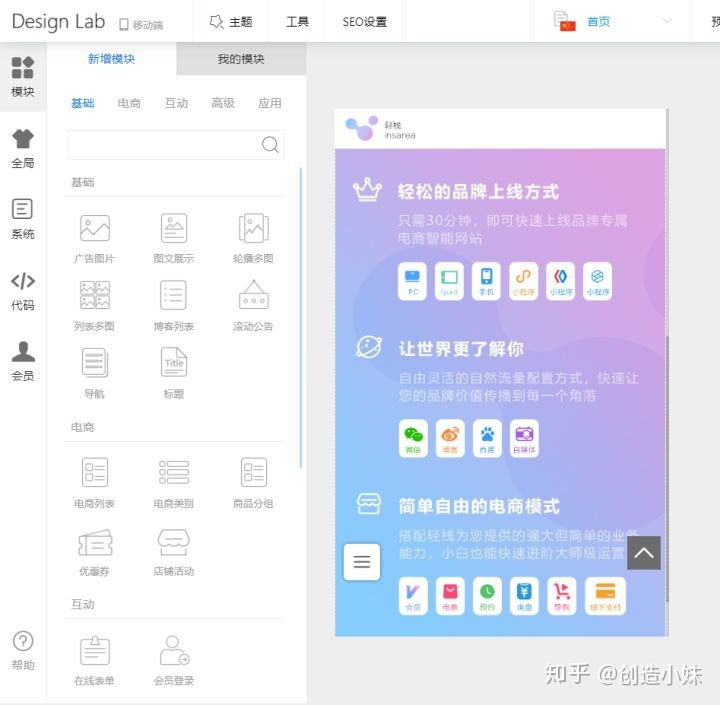Click the 会员 V icon in preview
The height and width of the screenshot is (705, 720).
[413, 596]
